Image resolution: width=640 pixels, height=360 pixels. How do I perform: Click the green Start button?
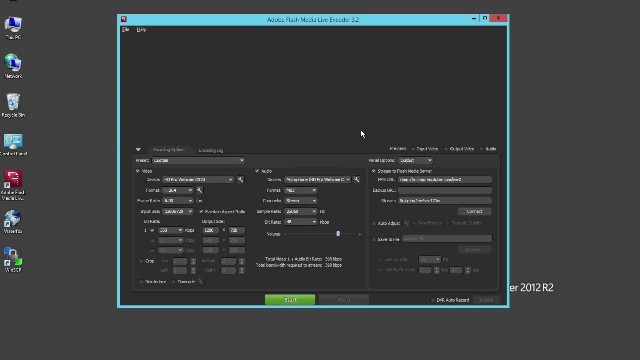coord(290,300)
